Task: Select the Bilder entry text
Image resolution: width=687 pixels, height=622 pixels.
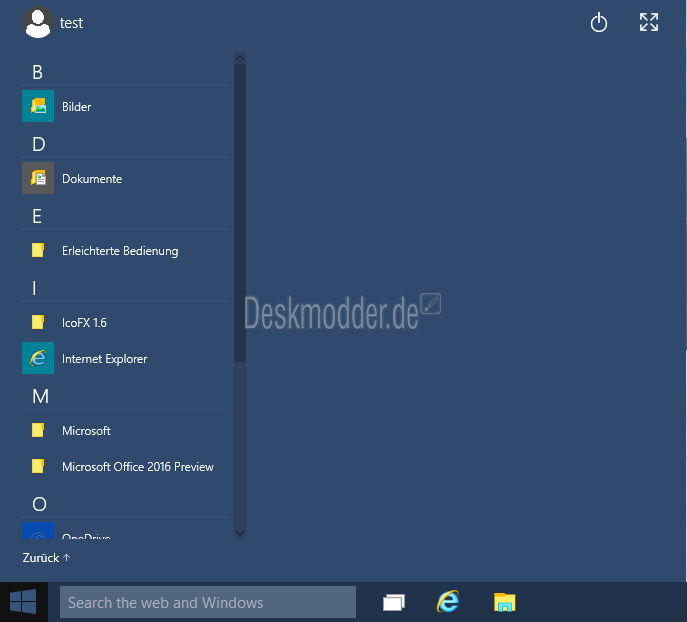Action: click(77, 106)
